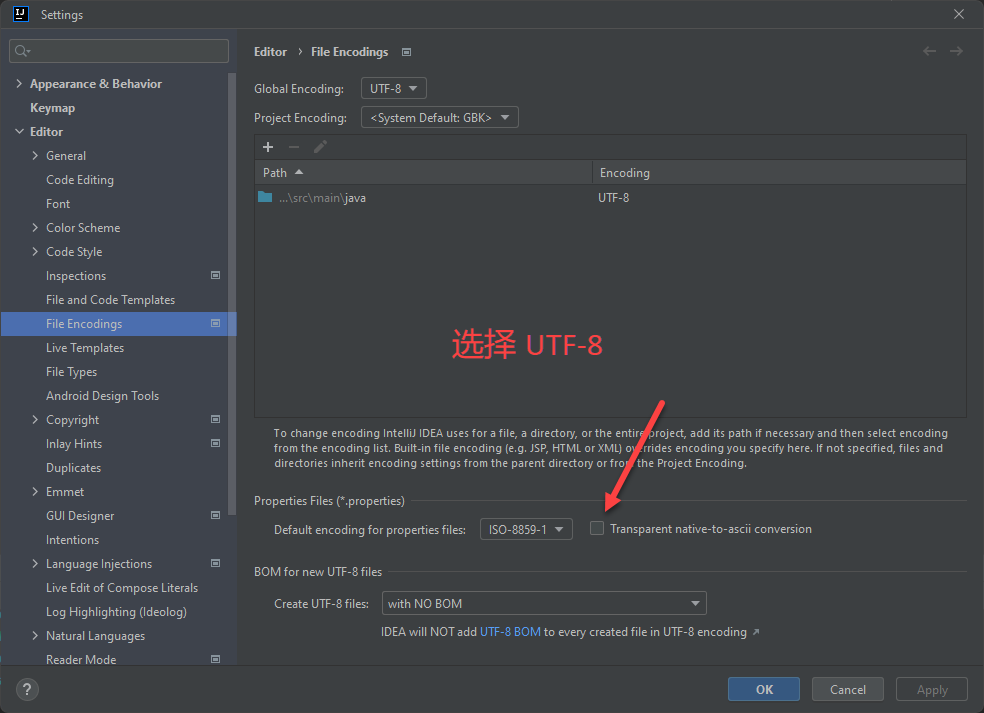
Task: Open the Project Encoding dropdown
Action: click(x=439, y=117)
